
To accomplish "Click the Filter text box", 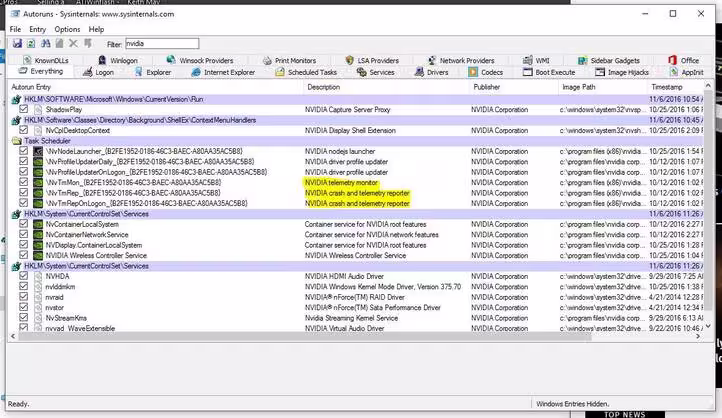I will pyautogui.click(x=162, y=44).
